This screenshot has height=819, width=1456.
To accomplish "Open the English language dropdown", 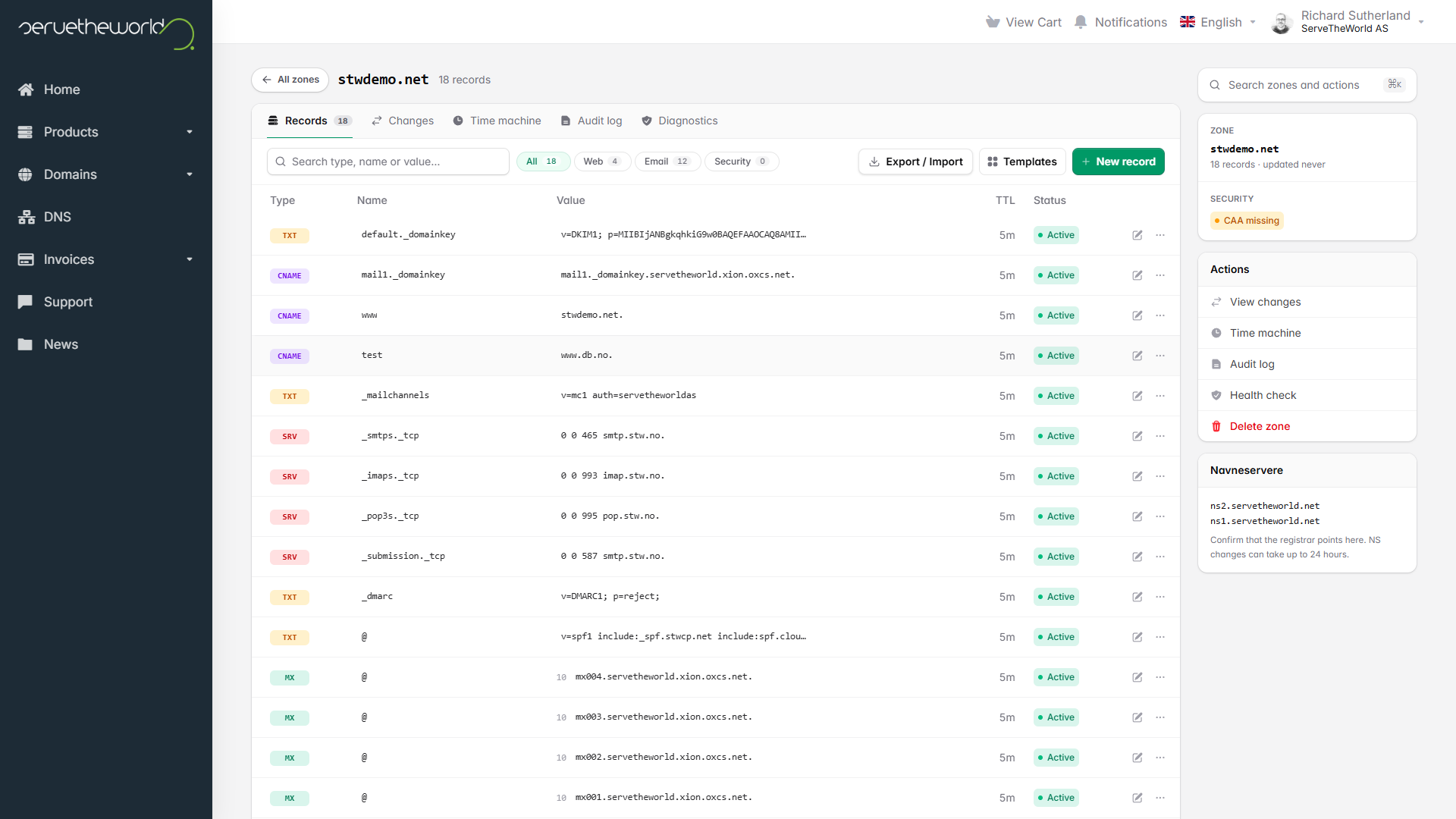I will click(x=1218, y=22).
